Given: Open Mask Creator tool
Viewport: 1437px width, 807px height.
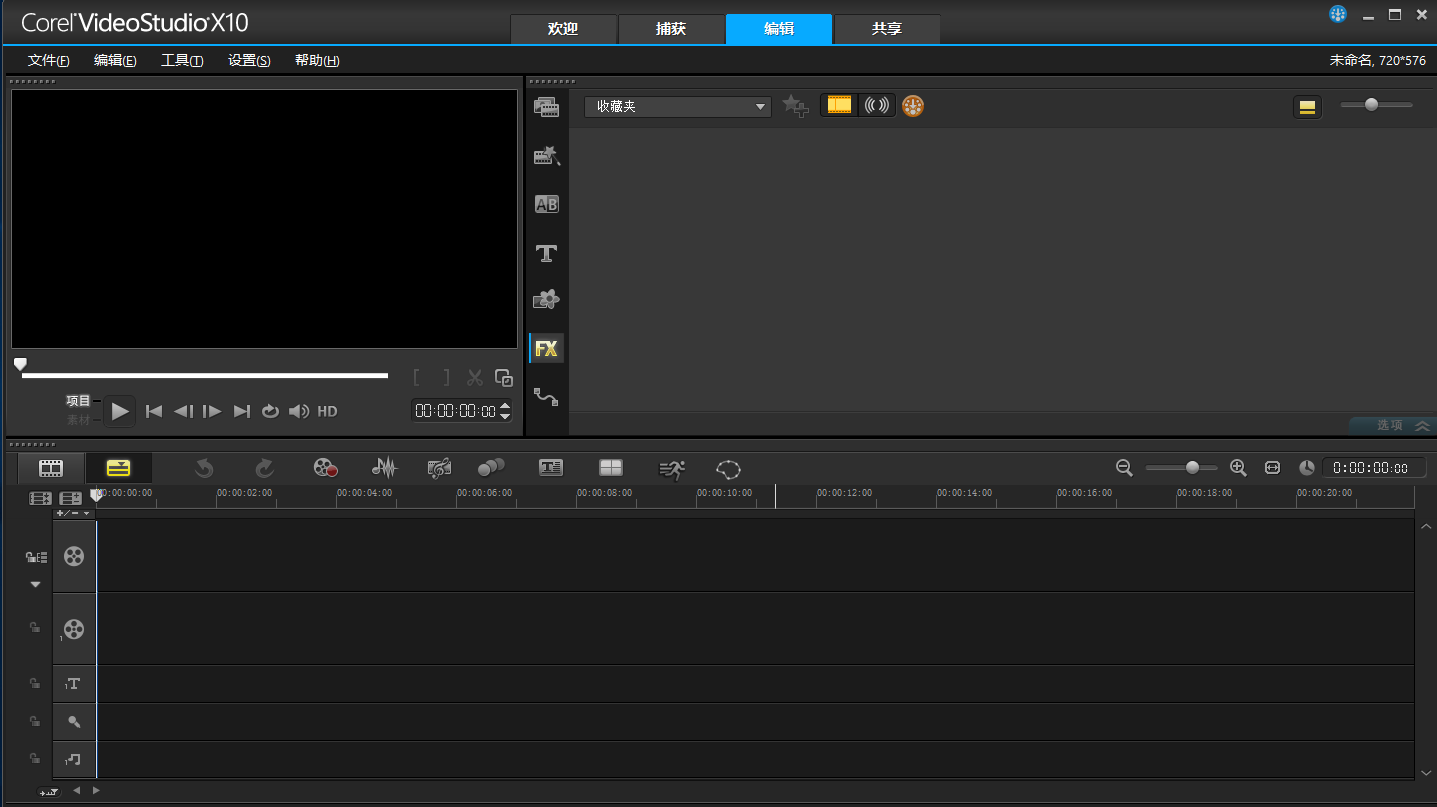Looking at the screenshot, I should pyautogui.click(x=729, y=468).
